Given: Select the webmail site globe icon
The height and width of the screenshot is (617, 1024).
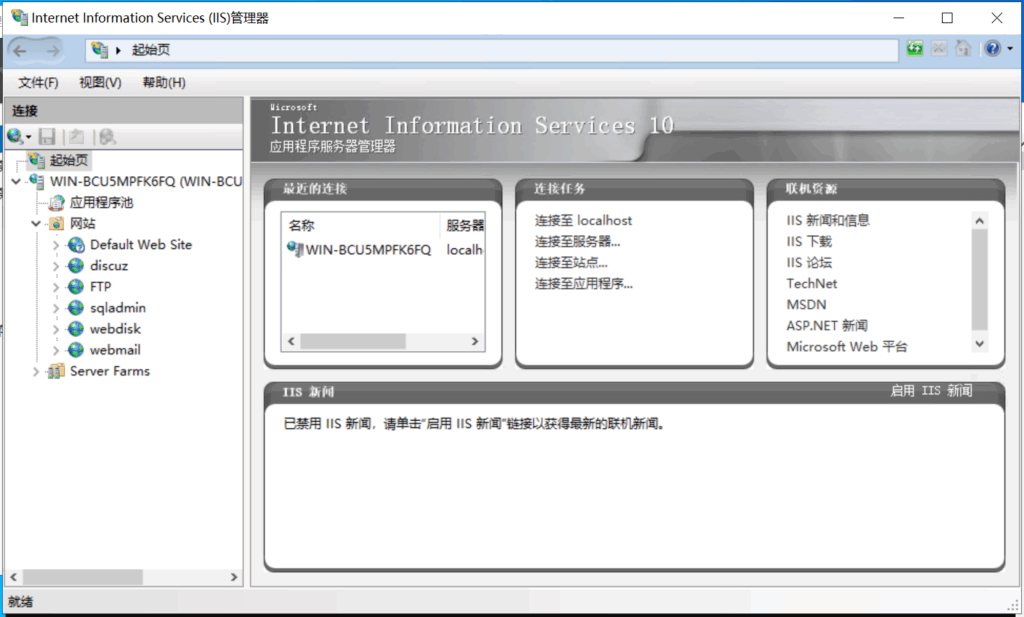Looking at the screenshot, I should coord(76,350).
